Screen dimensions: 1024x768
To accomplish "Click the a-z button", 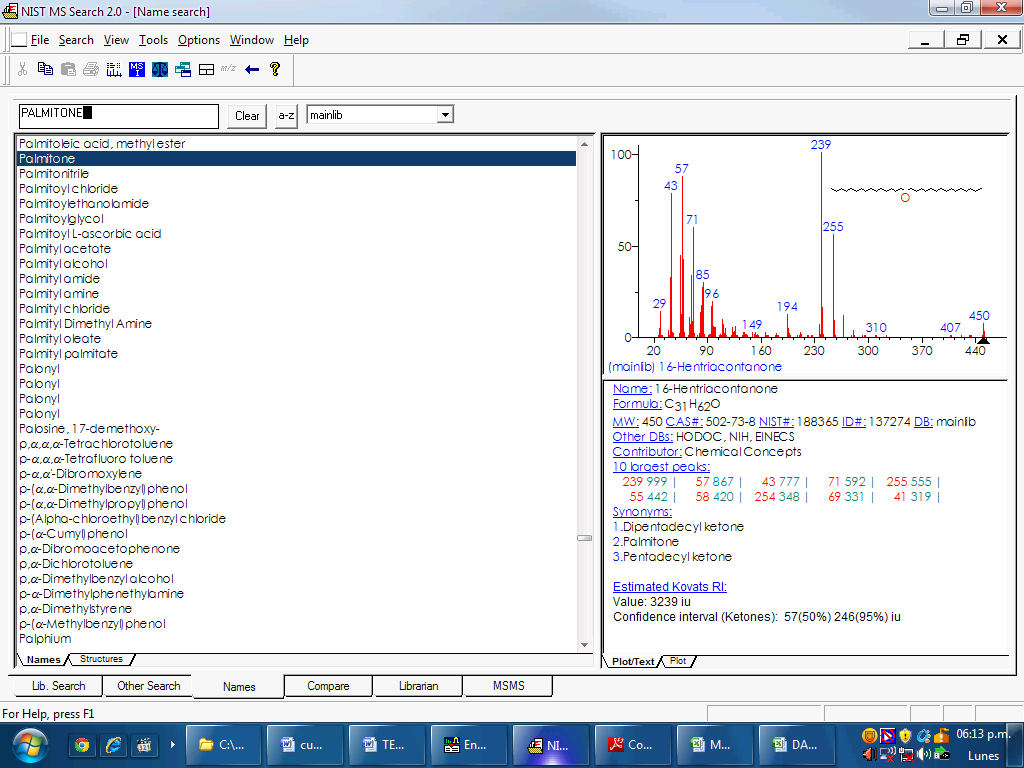I will (286, 116).
